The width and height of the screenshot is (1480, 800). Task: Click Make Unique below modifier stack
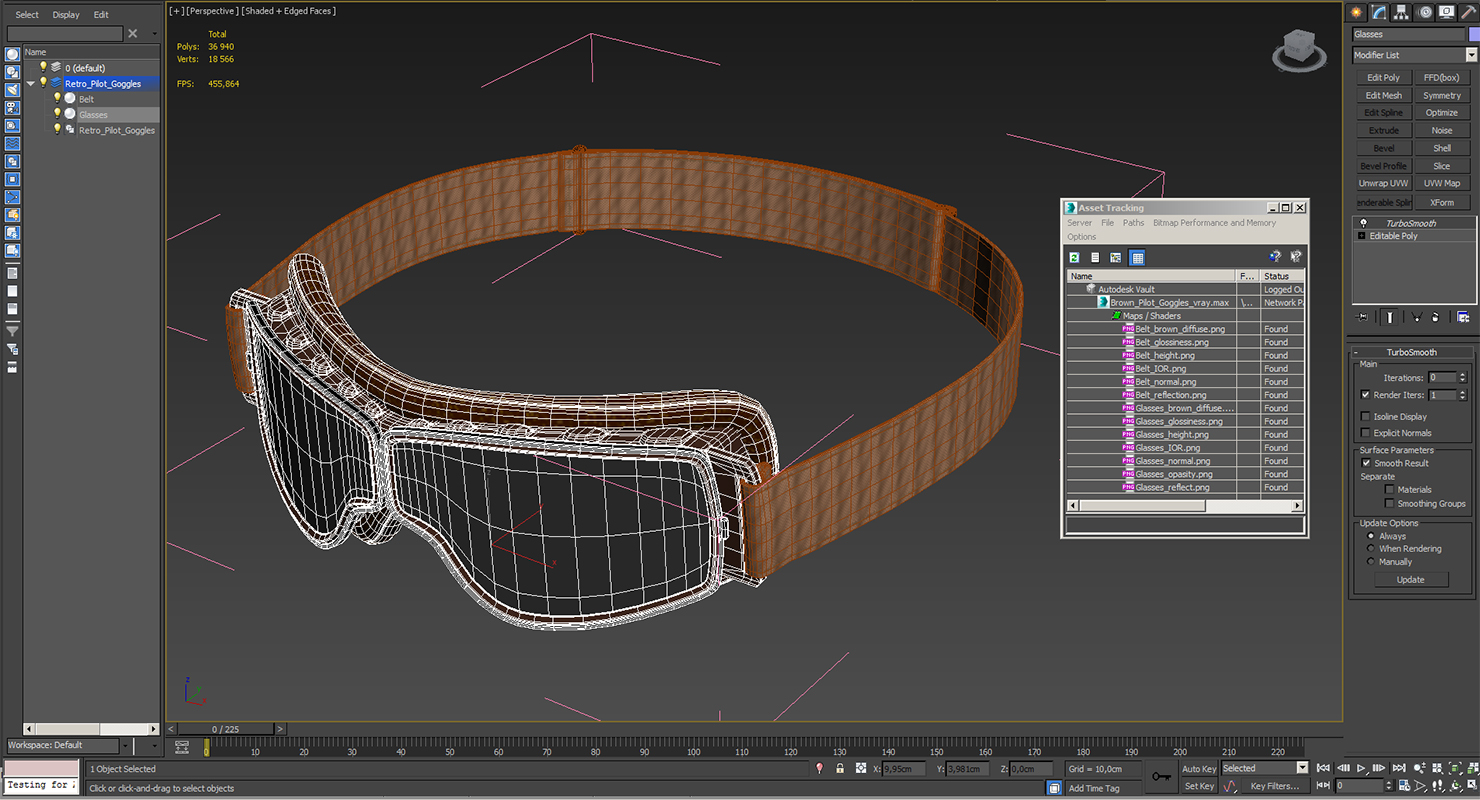click(1416, 317)
